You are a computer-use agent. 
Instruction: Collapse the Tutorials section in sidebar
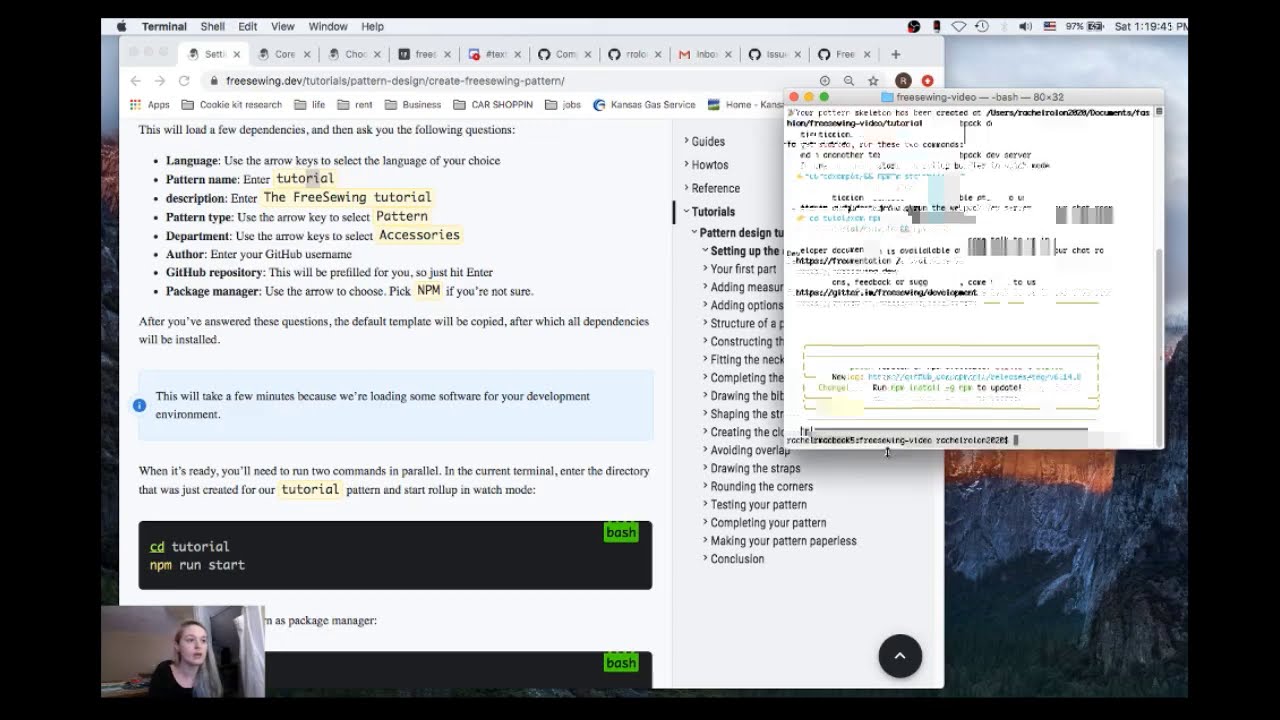[x=712, y=211]
